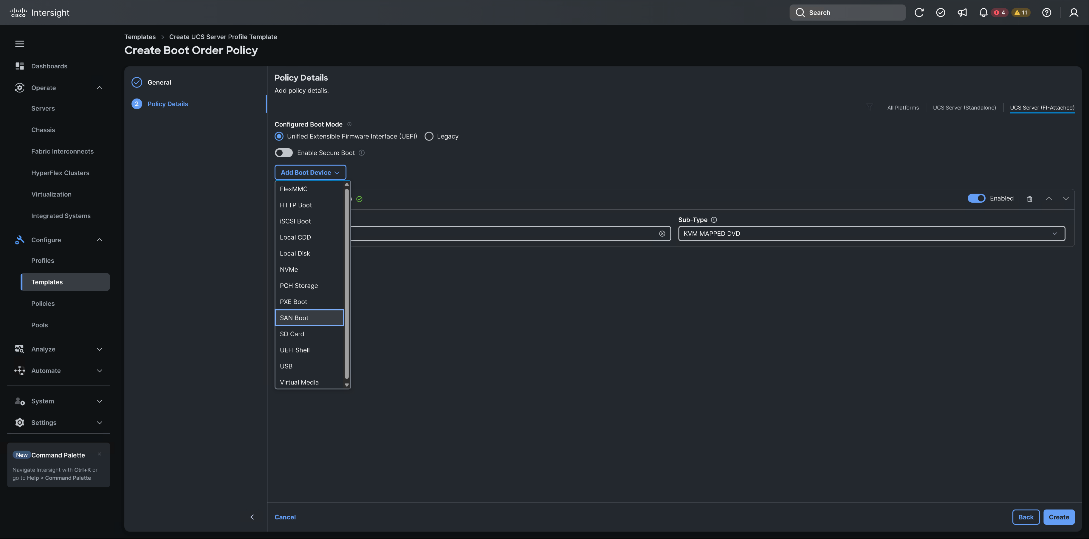
Task: Click the yellow warnings badge
Action: 1021,13
